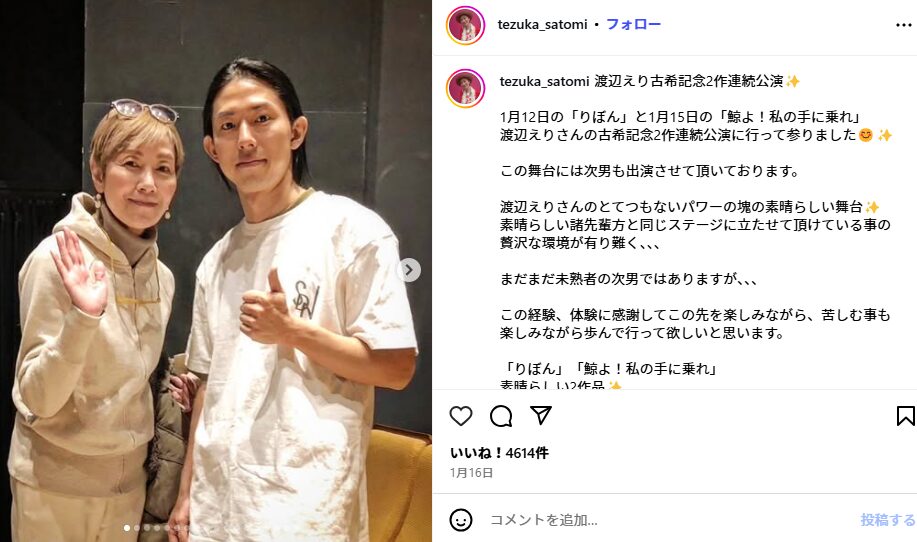View the いいね！4614件 likes list

(x=499, y=453)
